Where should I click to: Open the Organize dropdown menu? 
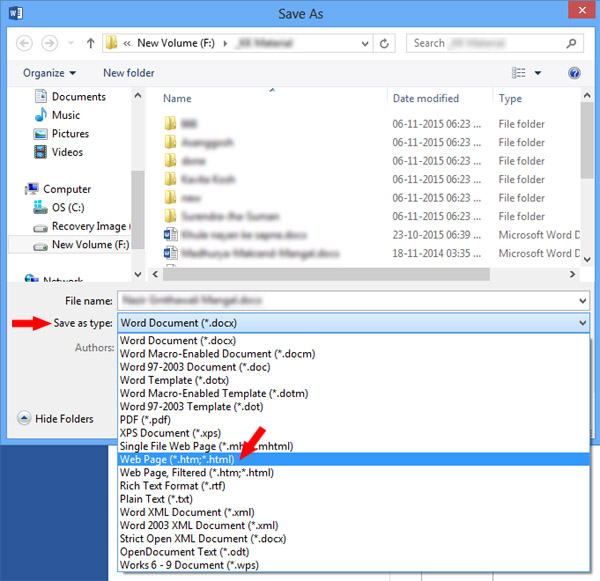click(x=49, y=73)
